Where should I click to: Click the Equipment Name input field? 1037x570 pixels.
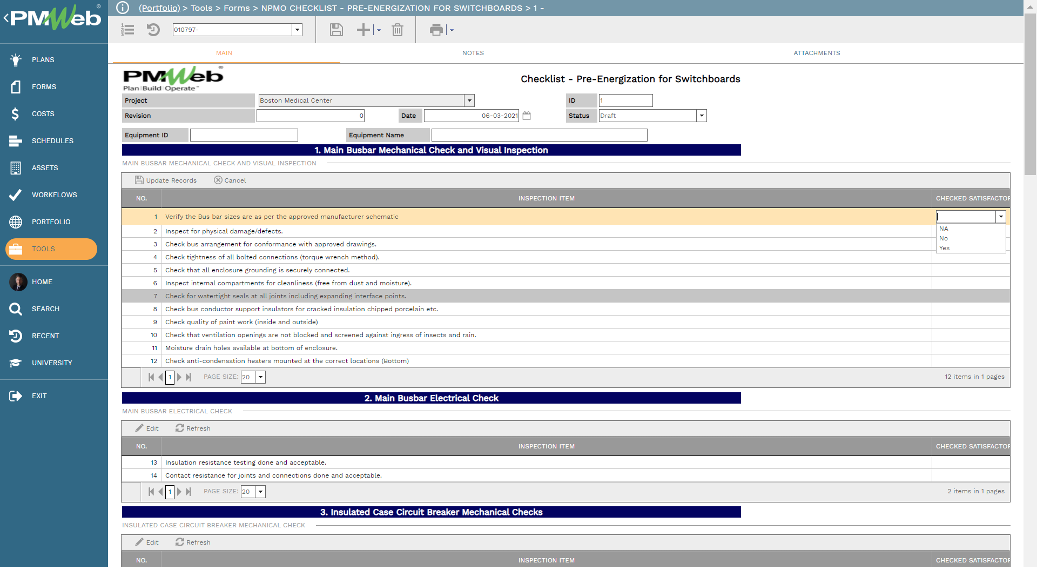[x=539, y=135]
